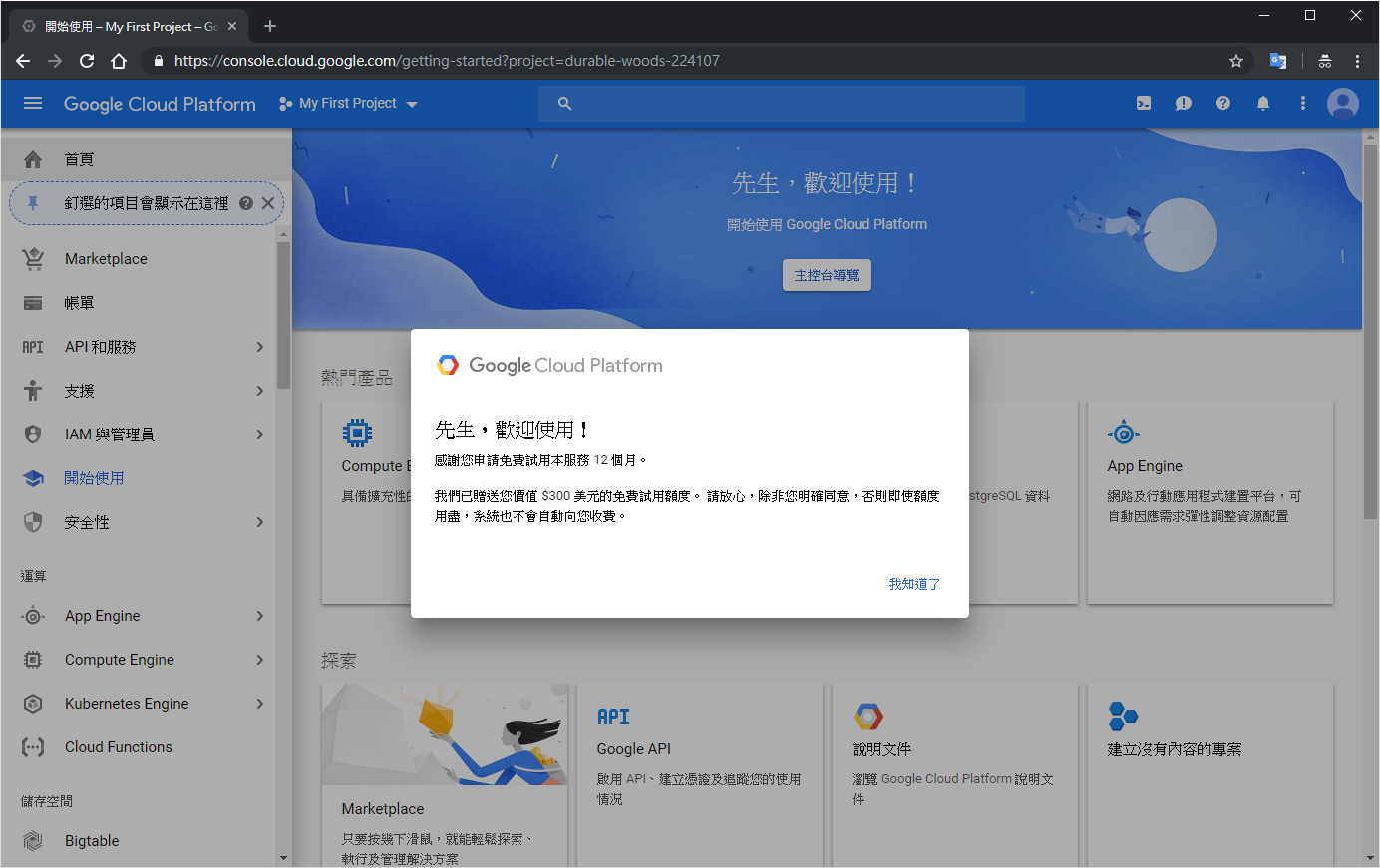Open Bigtable in the sidebar
This screenshot has height=868, width=1380.
(138, 841)
